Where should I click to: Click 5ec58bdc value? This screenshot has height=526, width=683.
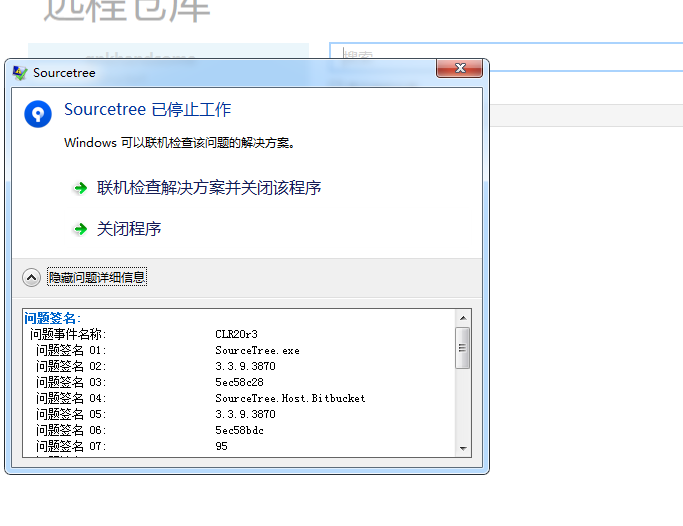pyautogui.click(x=240, y=430)
